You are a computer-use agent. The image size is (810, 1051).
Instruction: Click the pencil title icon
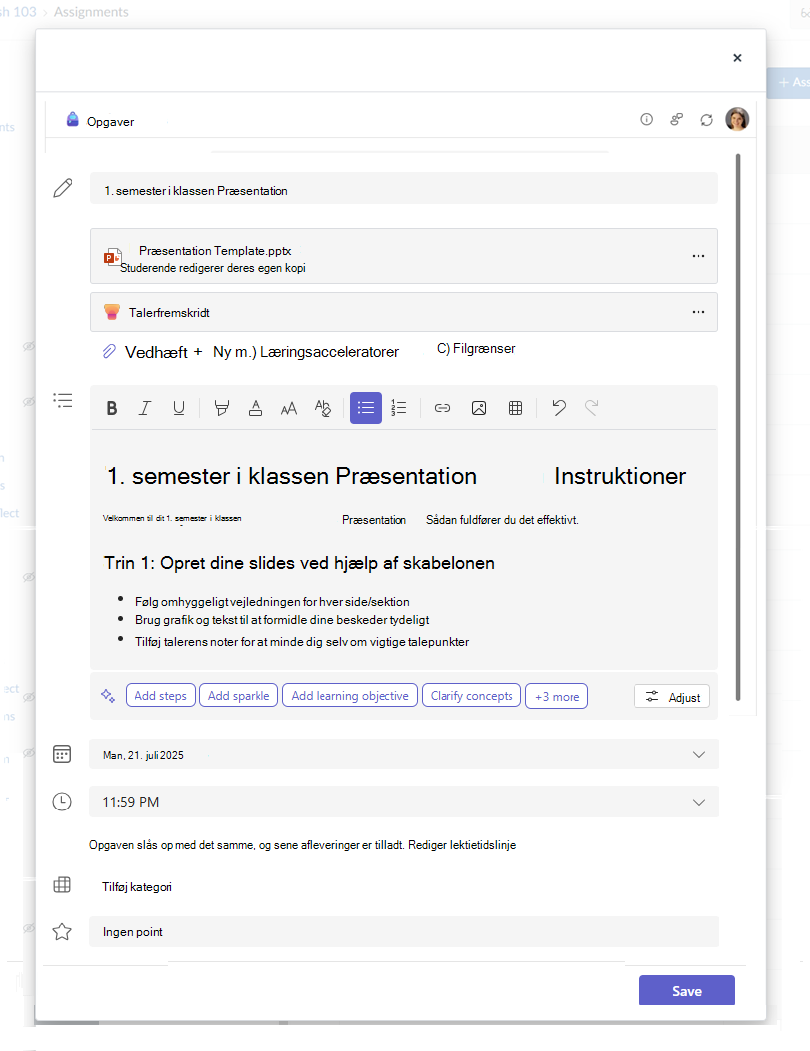coord(63,188)
